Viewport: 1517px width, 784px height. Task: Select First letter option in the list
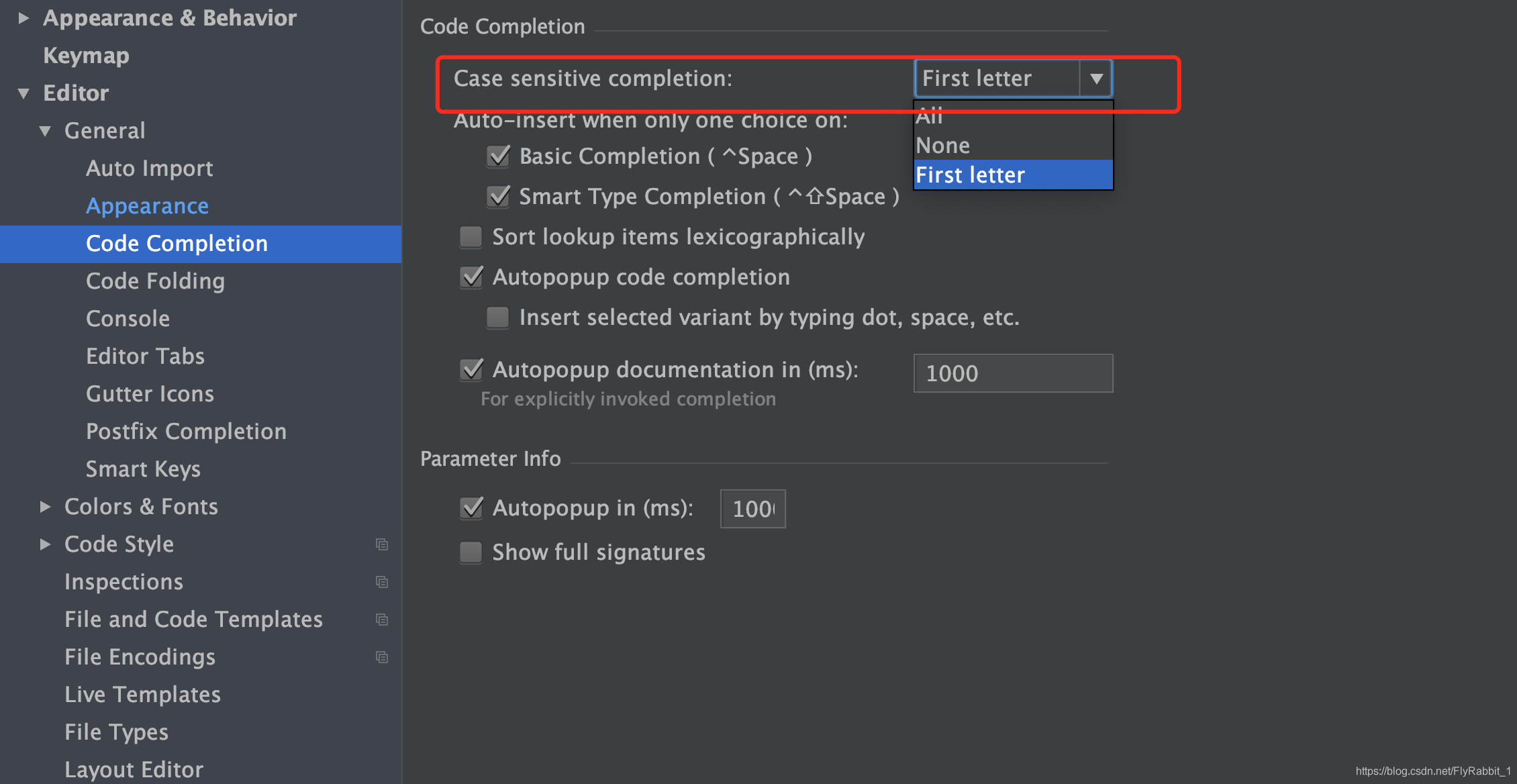pyautogui.click(x=971, y=175)
